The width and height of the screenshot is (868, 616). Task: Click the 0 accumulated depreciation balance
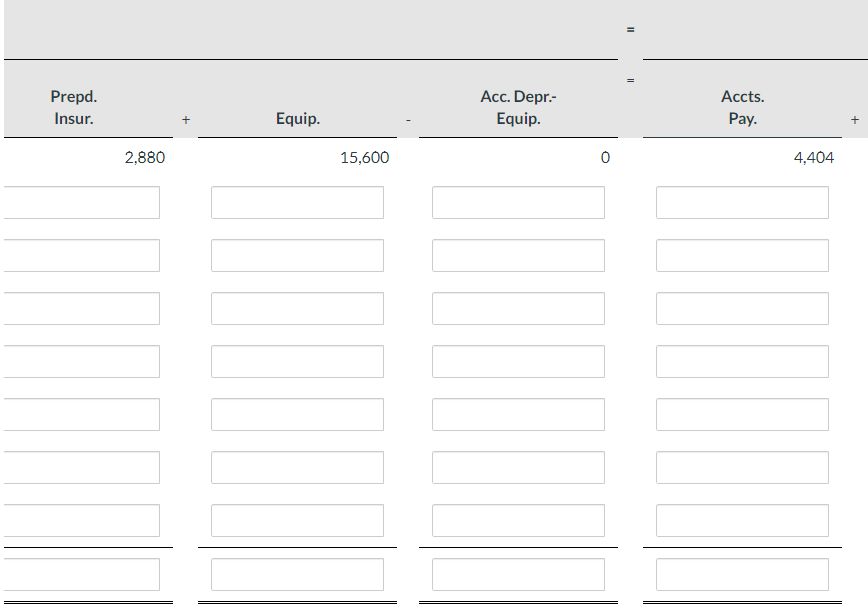point(605,158)
